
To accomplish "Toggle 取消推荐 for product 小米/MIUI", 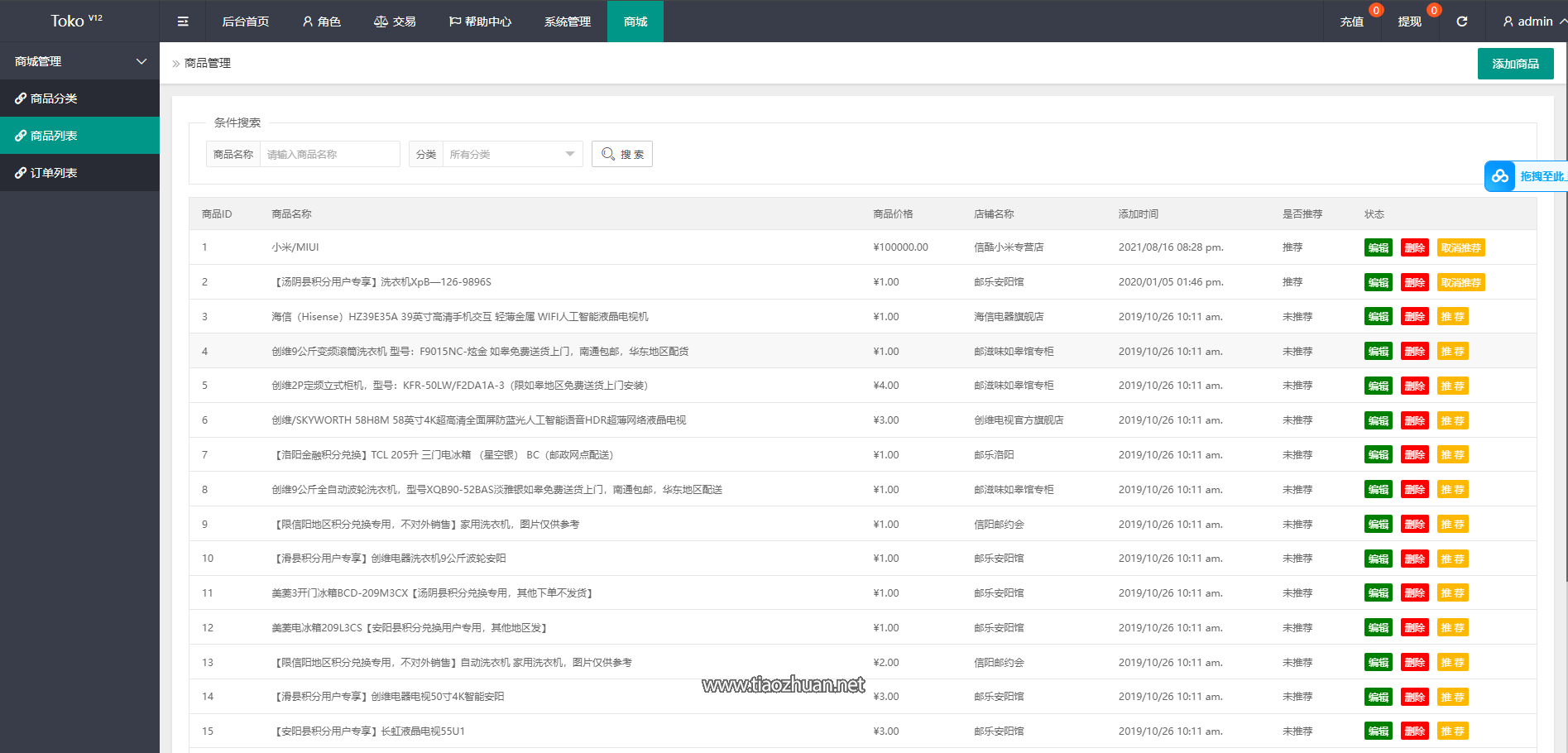I will (x=1460, y=248).
